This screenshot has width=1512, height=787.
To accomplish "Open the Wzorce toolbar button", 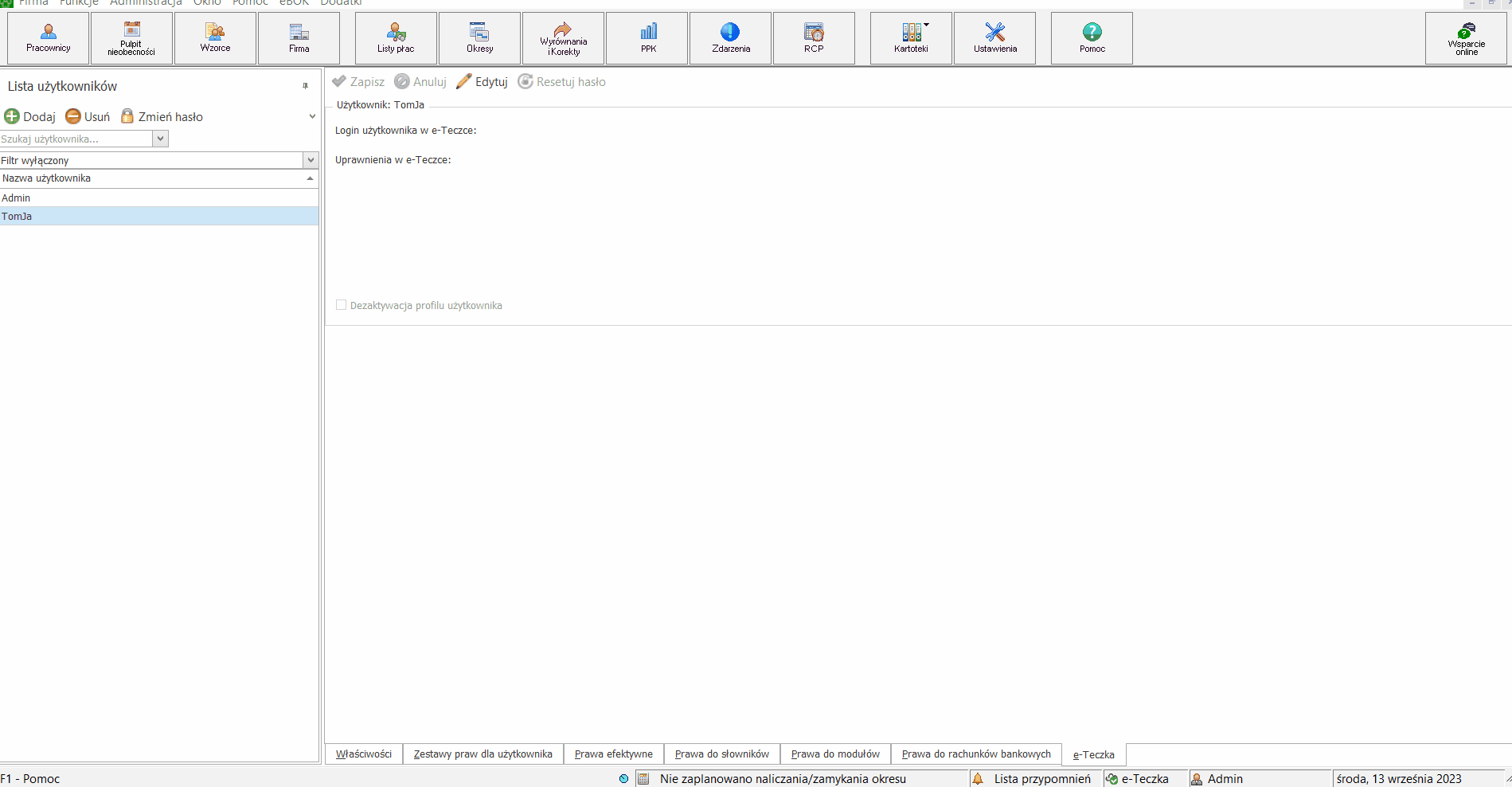I will (x=215, y=38).
